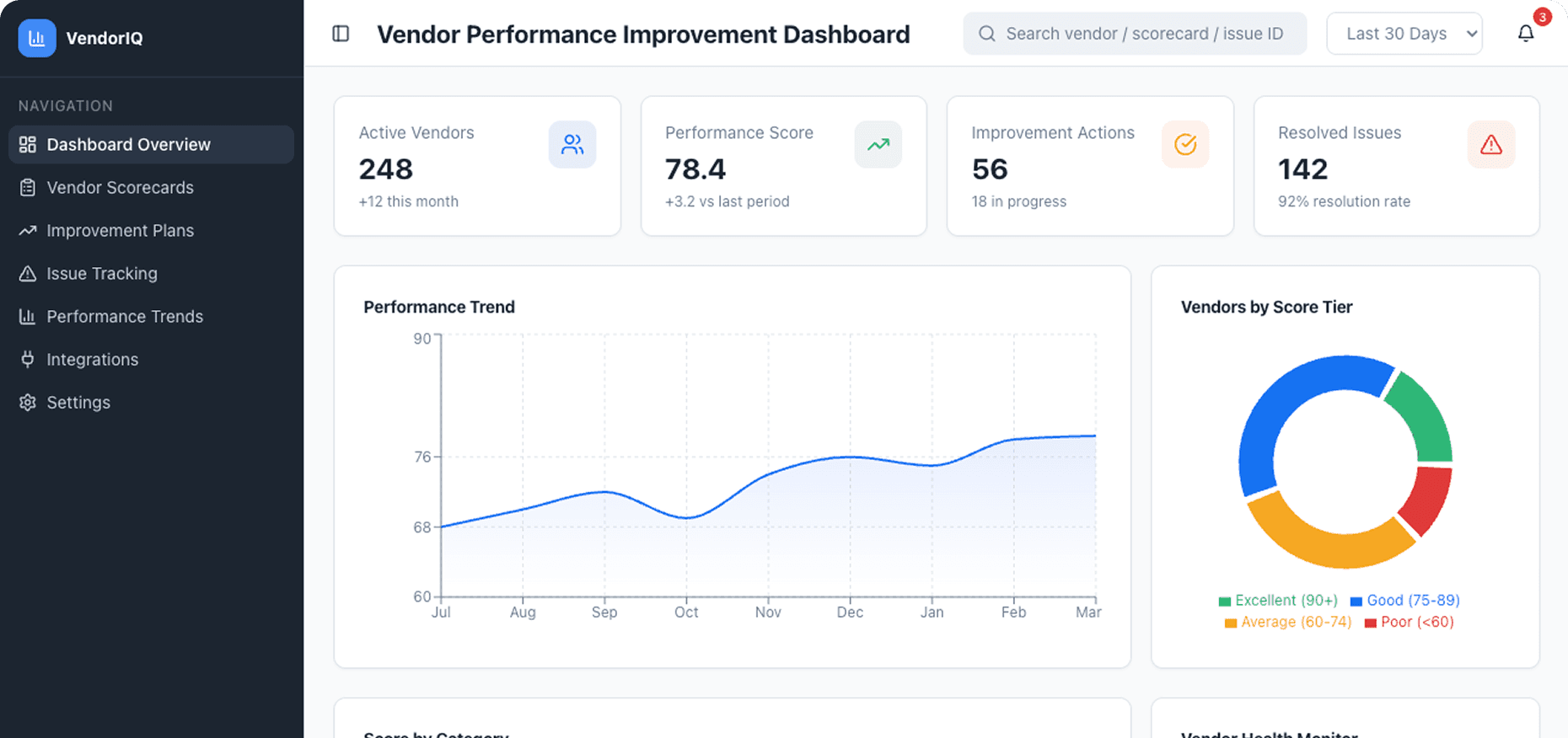Click the '+12 this month' text

pos(409,201)
